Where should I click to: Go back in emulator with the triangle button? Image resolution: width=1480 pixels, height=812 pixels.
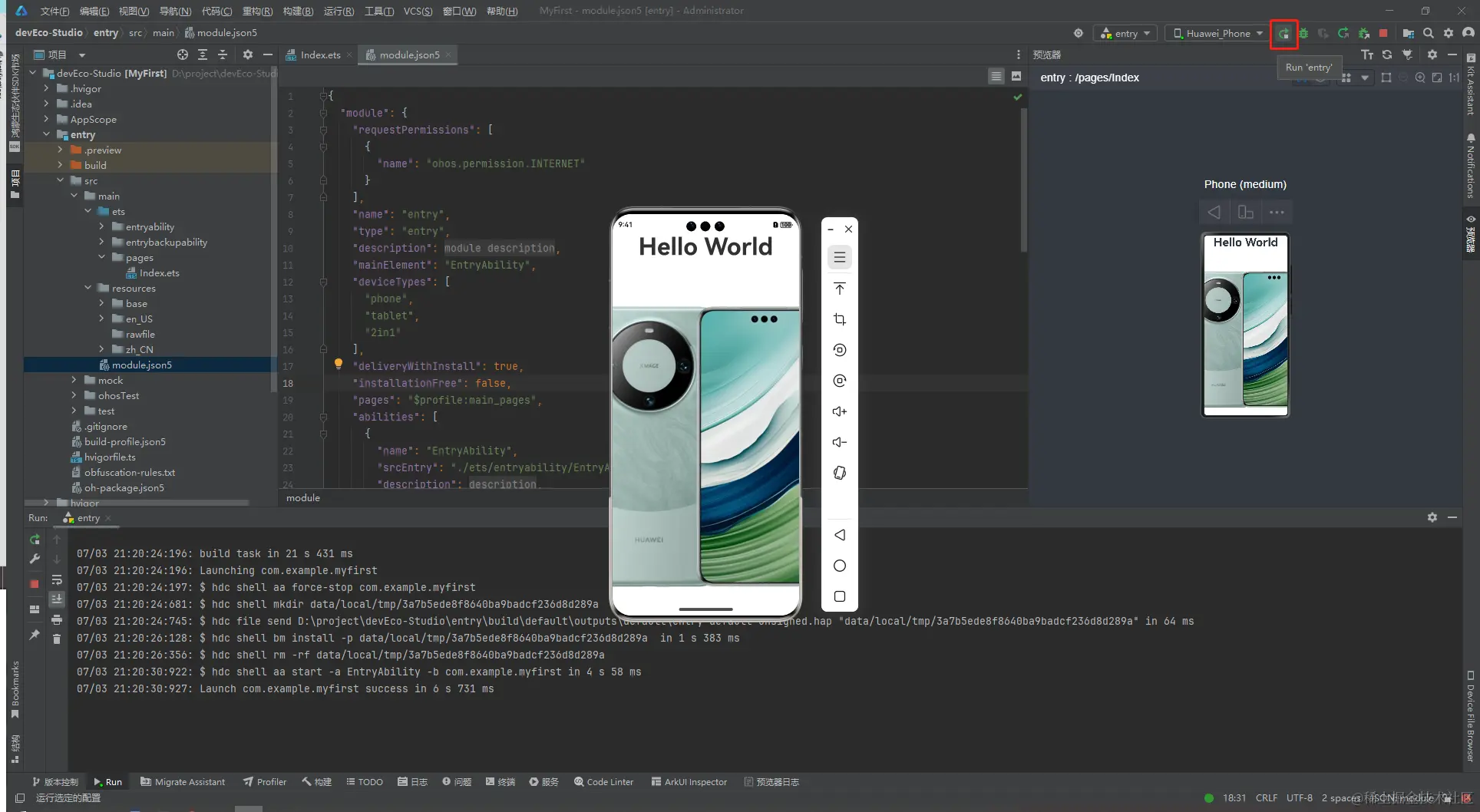pyautogui.click(x=840, y=535)
